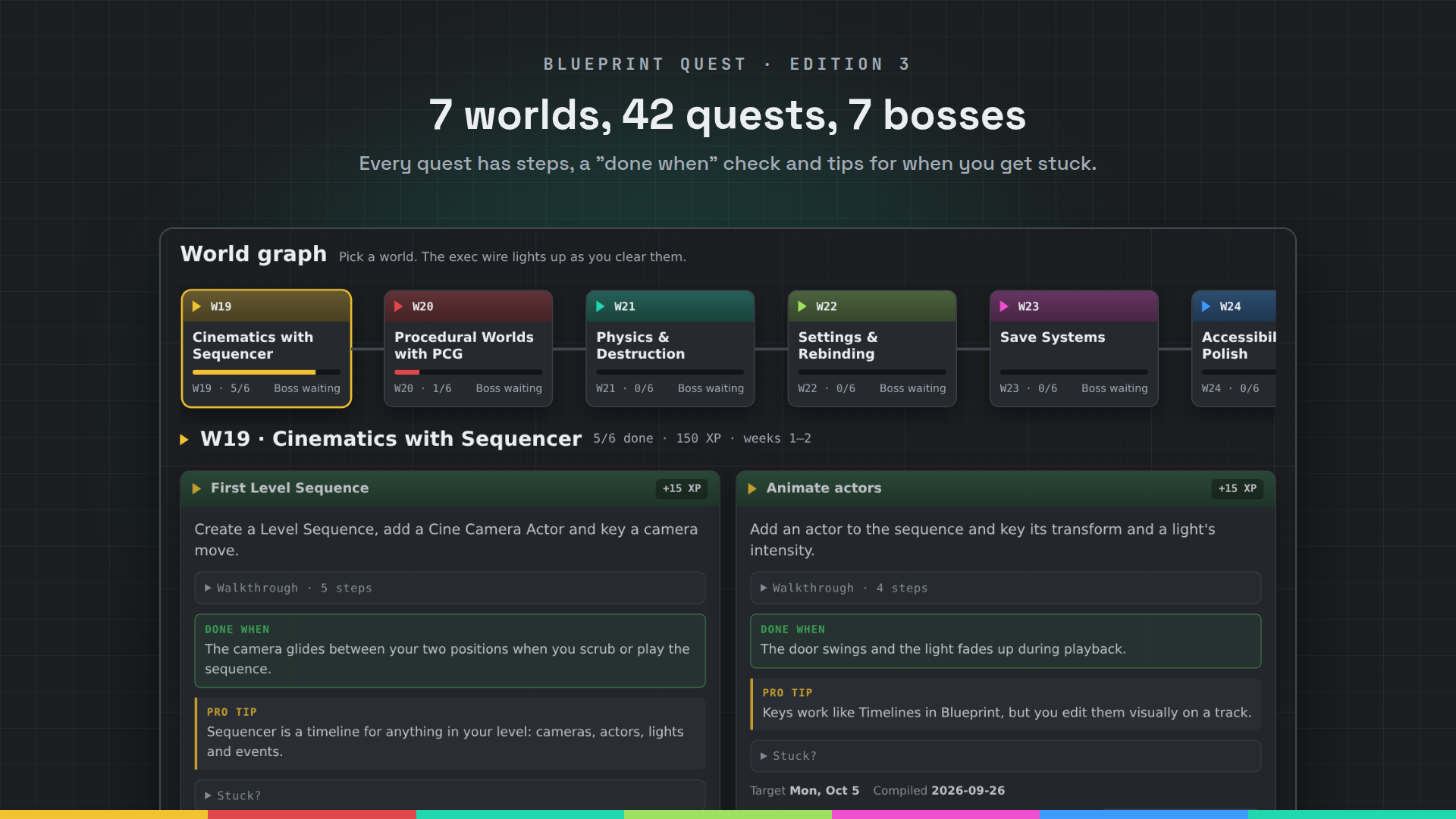The height and width of the screenshot is (819, 1456).
Task: Click the yellow play icon on W19 card
Action: point(196,306)
